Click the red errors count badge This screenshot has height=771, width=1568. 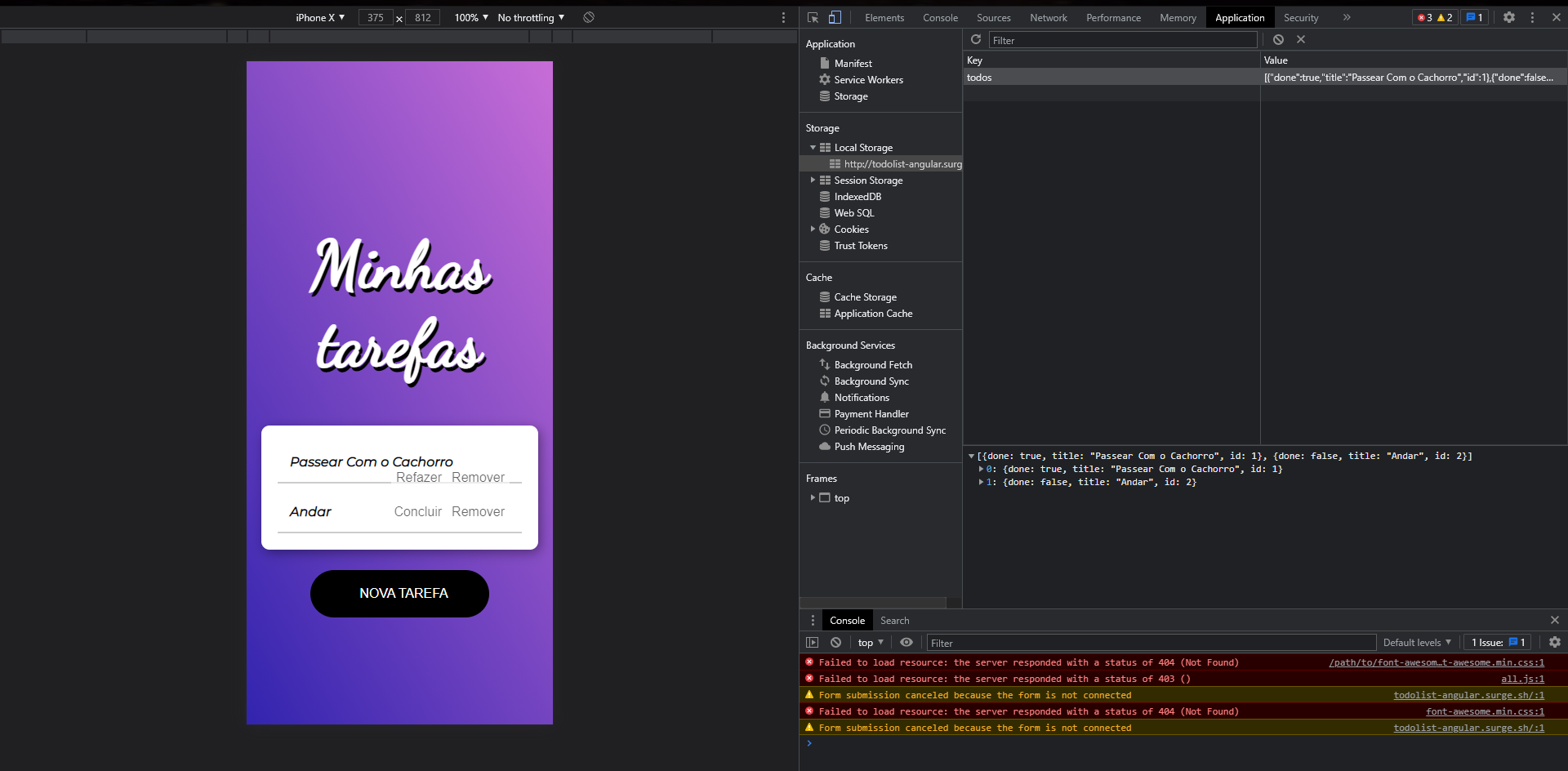click(1424, 17)
